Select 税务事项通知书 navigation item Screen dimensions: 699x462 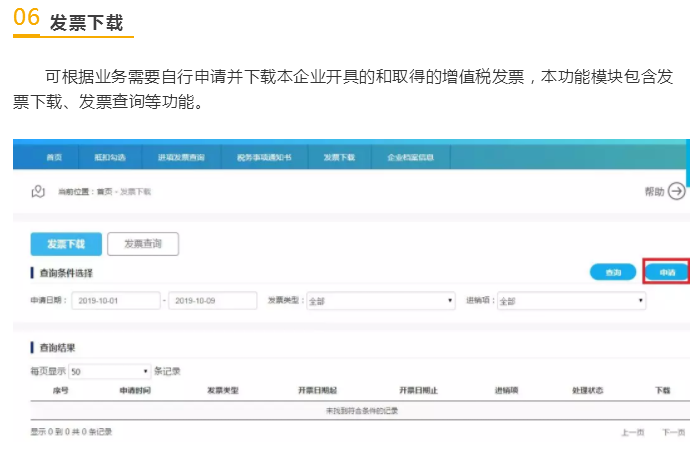click(264, 158)
